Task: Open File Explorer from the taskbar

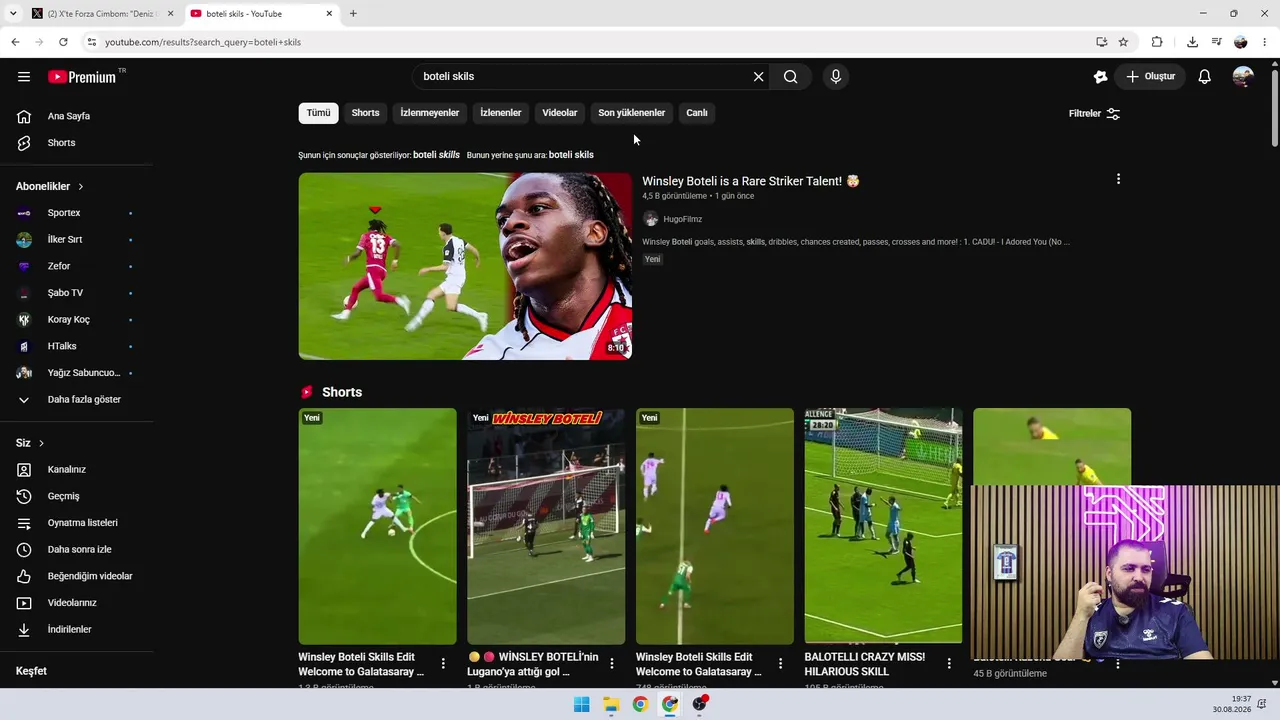Action: [x=611, y=704]
